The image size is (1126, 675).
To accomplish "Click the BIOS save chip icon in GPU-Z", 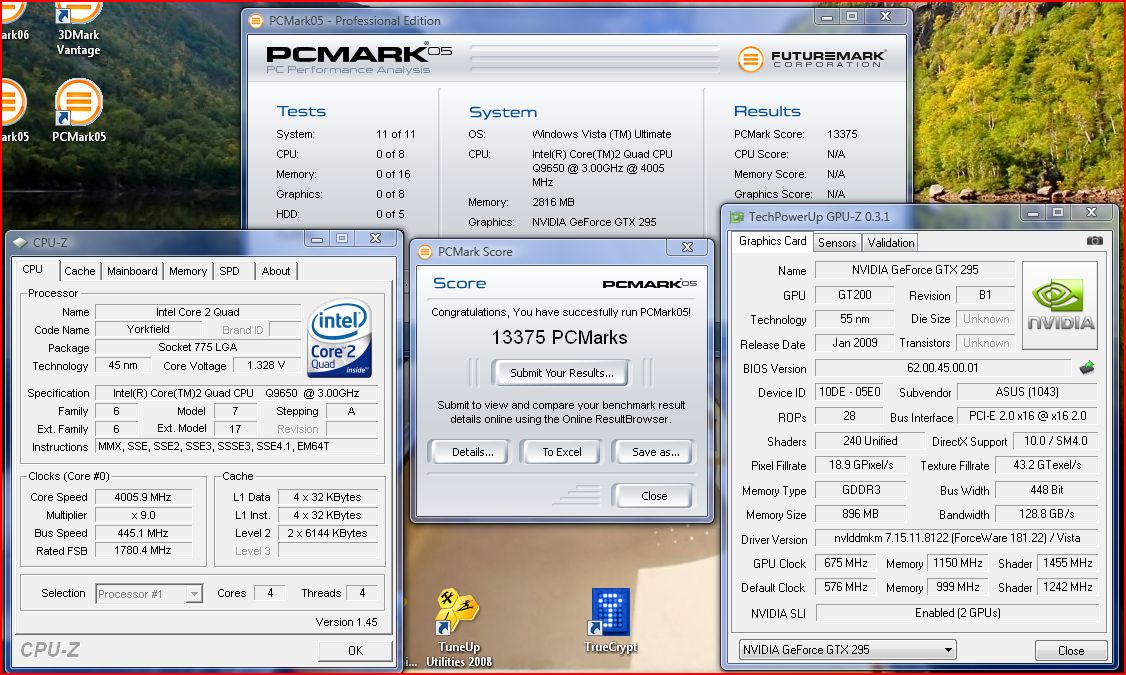I will pos(1087,368).
